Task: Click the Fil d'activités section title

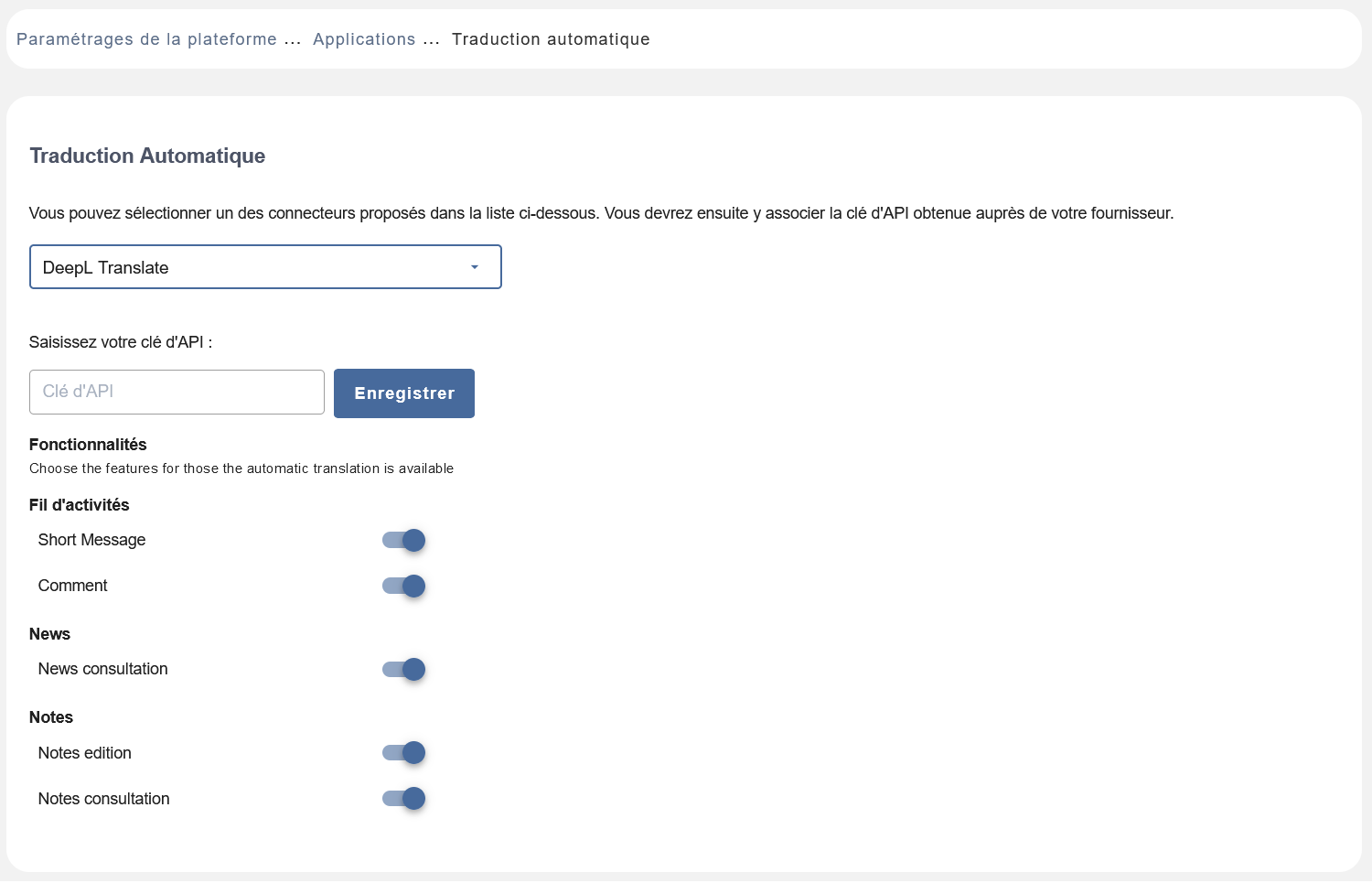Action: [x=79, y=505]
